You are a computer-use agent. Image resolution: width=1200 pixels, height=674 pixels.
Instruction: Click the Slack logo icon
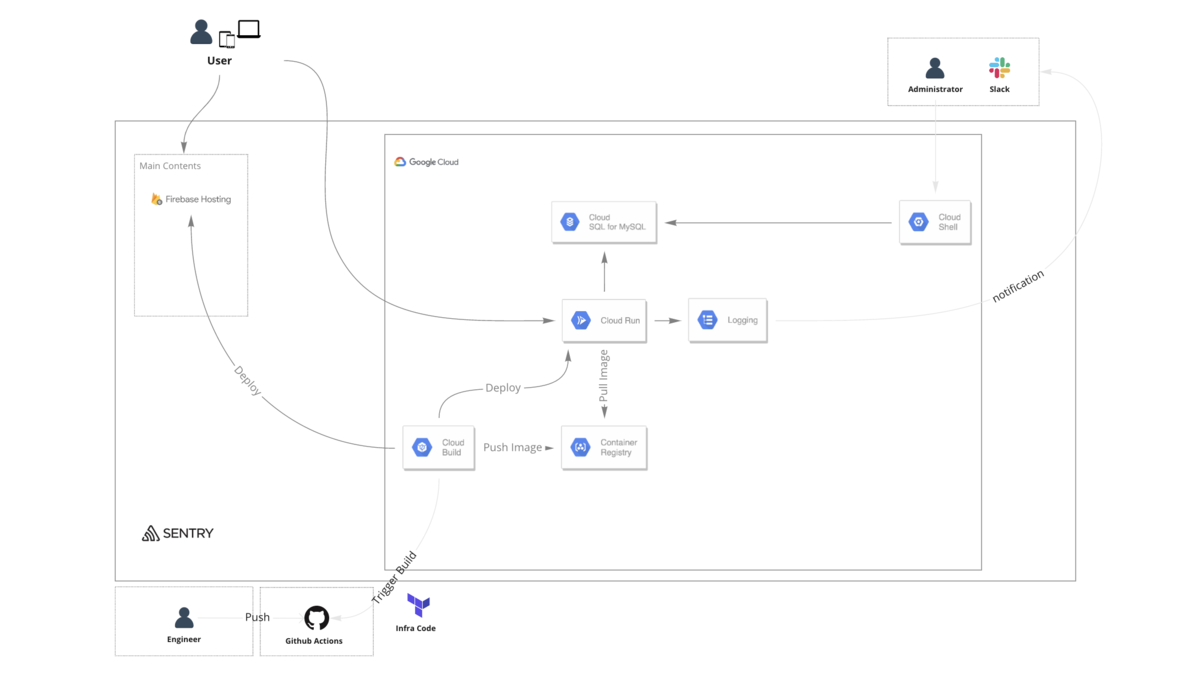tap(999, 67)
